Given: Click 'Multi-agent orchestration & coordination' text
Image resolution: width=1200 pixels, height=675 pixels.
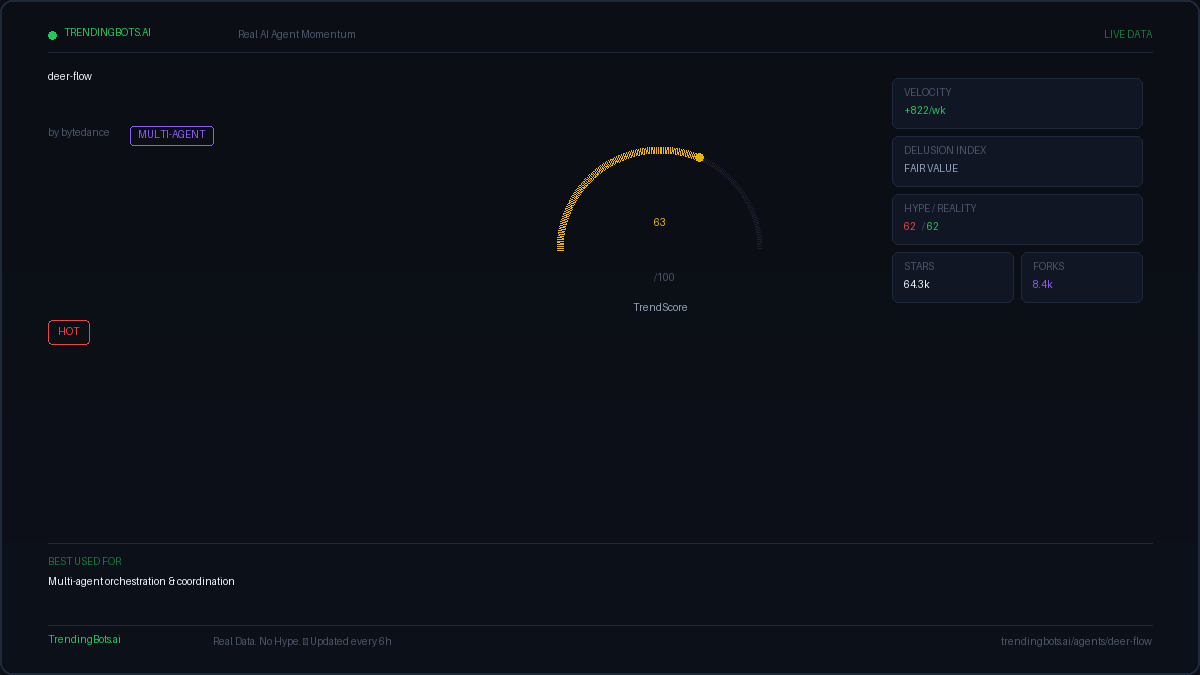Looking at the screenshot, I should coord(141,581).
